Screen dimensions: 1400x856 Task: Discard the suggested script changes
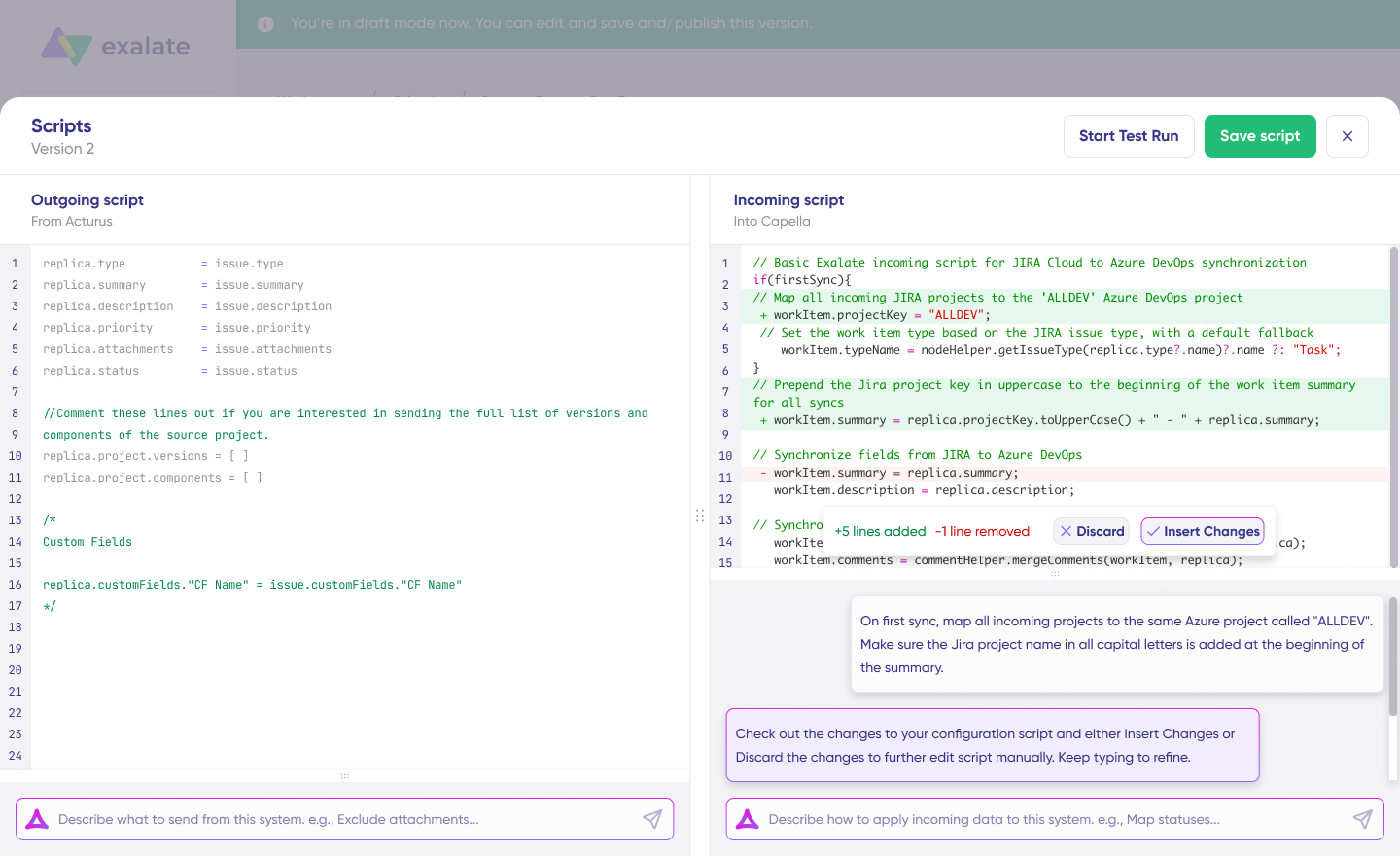click(x=1091, y=531)
